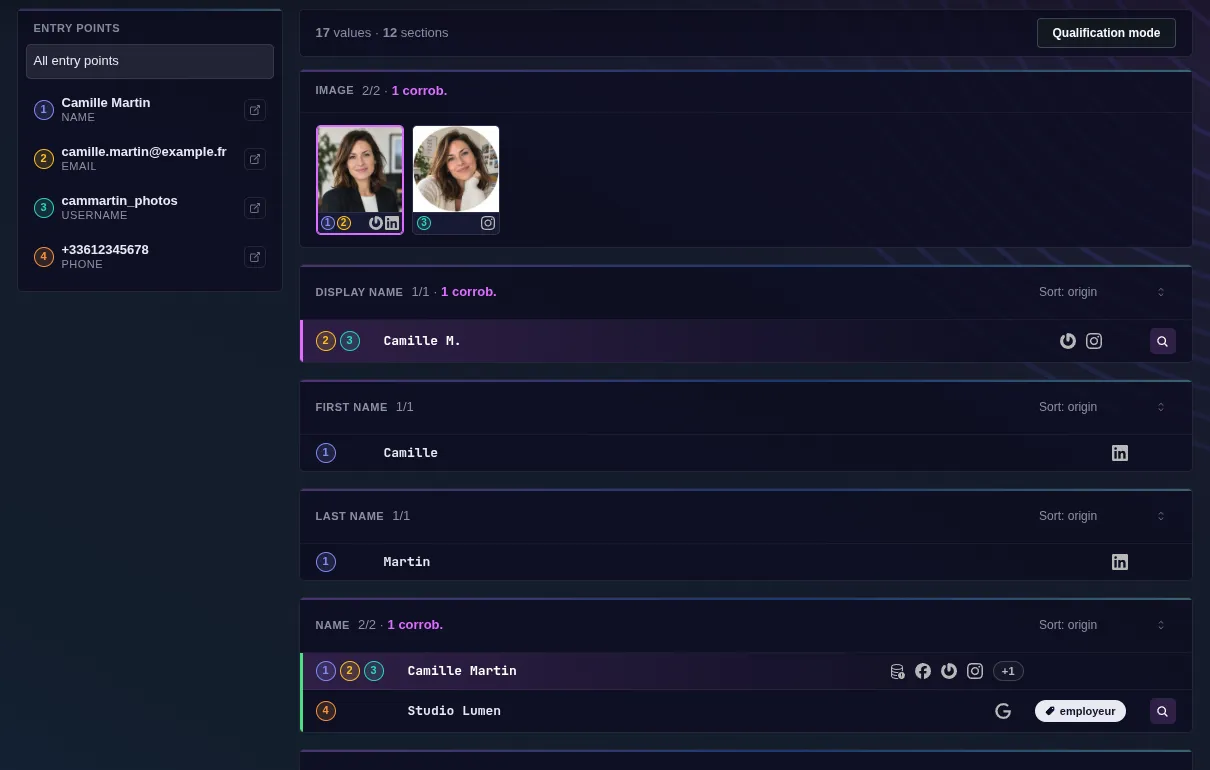Screen dimensions: 1210x770
Task: Click the LAST NAME section heading
Action: tap(350, 516)
